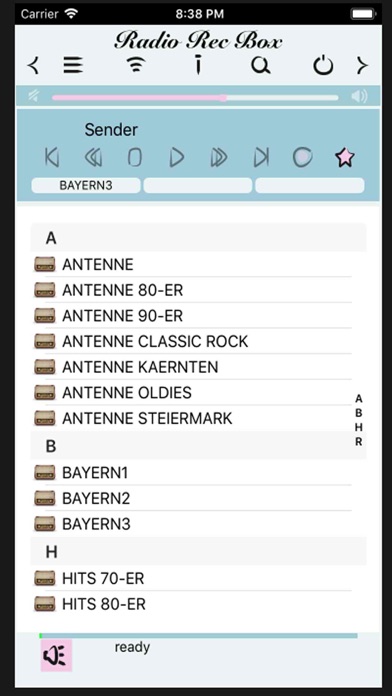Choose BAYERN2 station in list
Viewport: 392px width, 696px height.
point(198,498)
